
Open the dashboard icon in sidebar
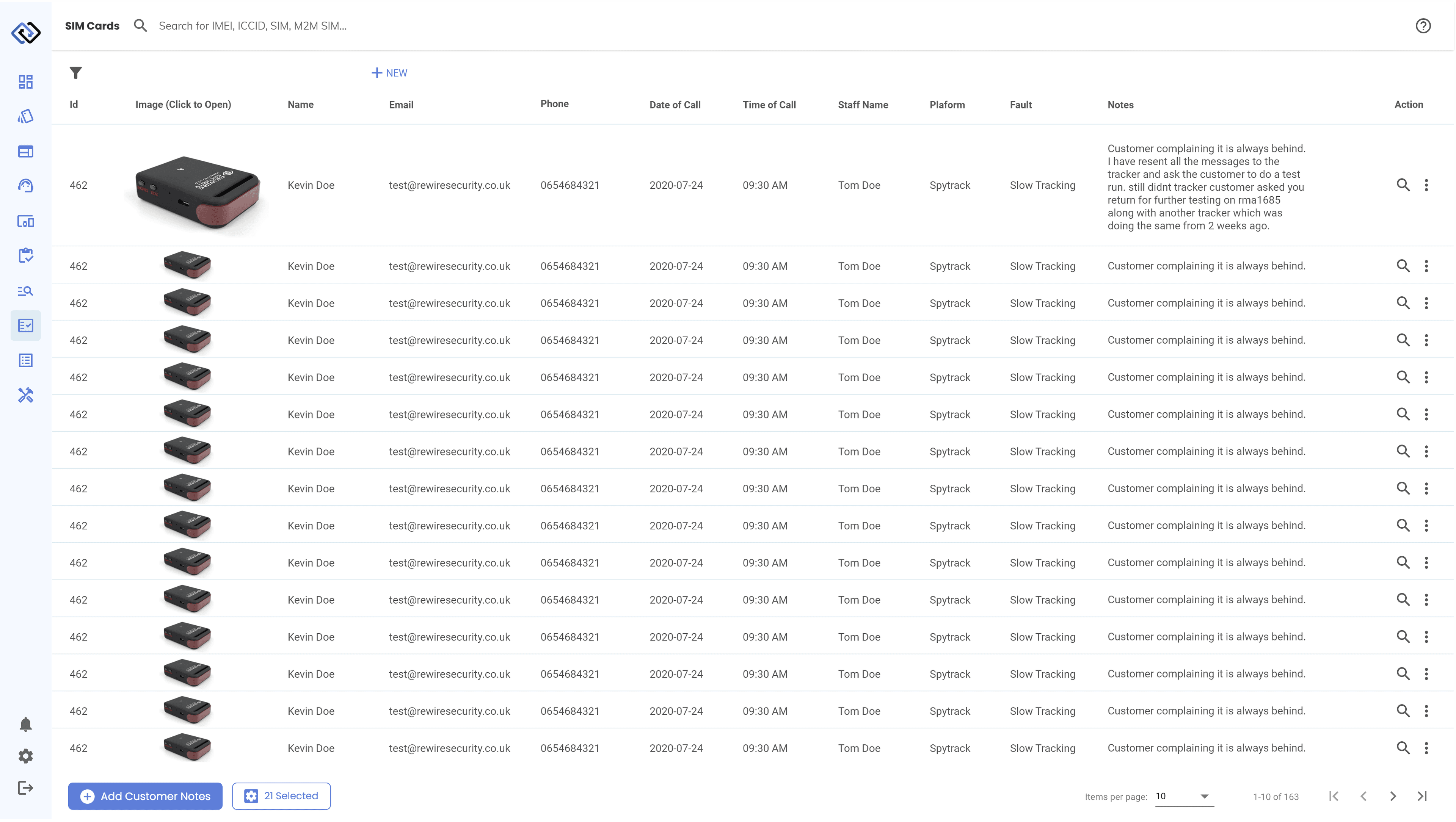(x=25, y=82)
